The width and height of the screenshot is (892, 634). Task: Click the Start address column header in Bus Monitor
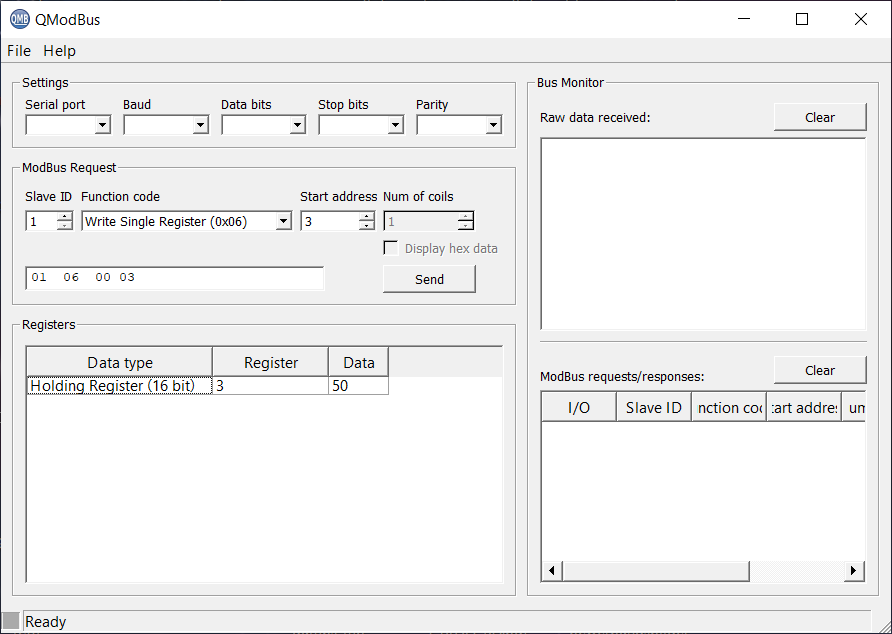(804, 407)
